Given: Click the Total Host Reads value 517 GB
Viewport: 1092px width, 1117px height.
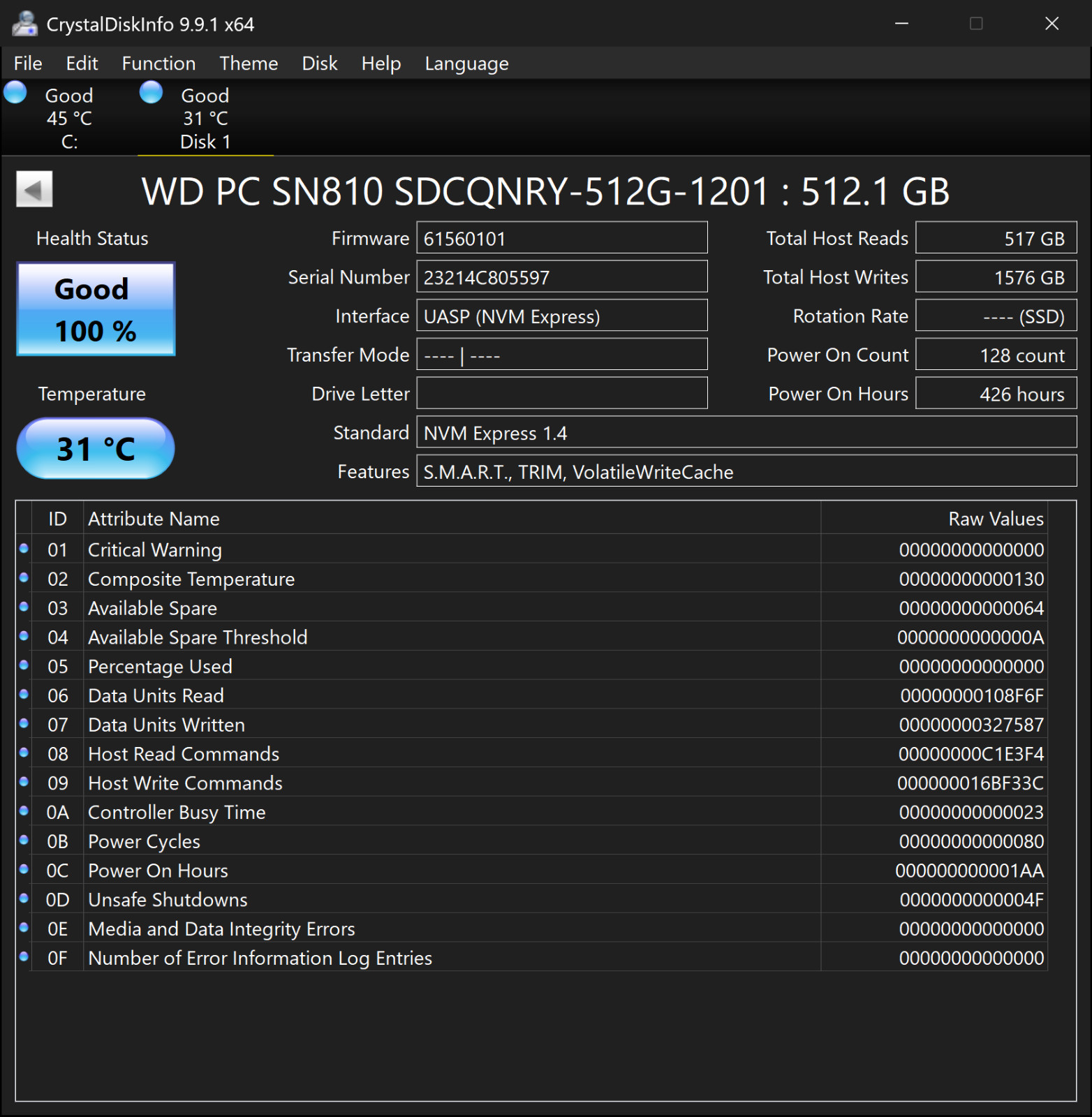Looking at the screenshot, I should [996, 238].
